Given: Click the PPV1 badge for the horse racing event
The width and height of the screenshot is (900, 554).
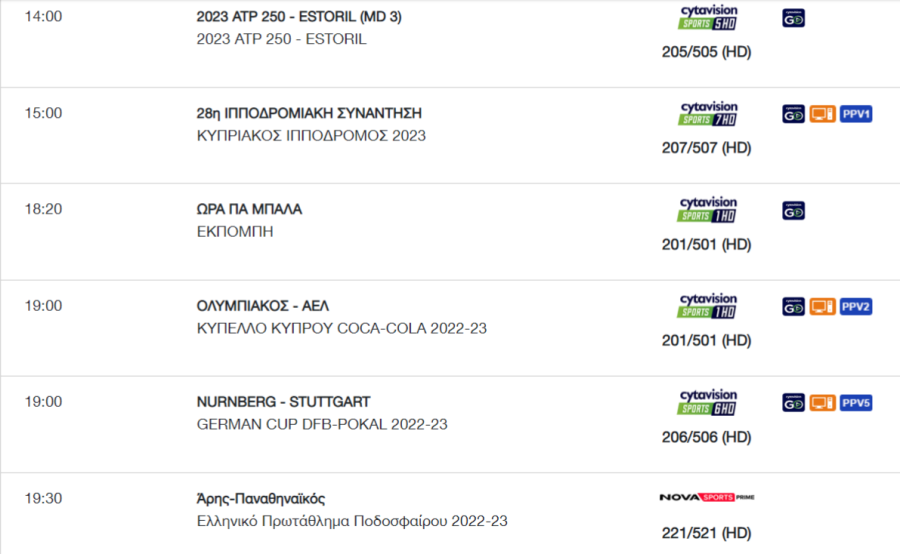Looking at the screenshot, I should [856, 114].
